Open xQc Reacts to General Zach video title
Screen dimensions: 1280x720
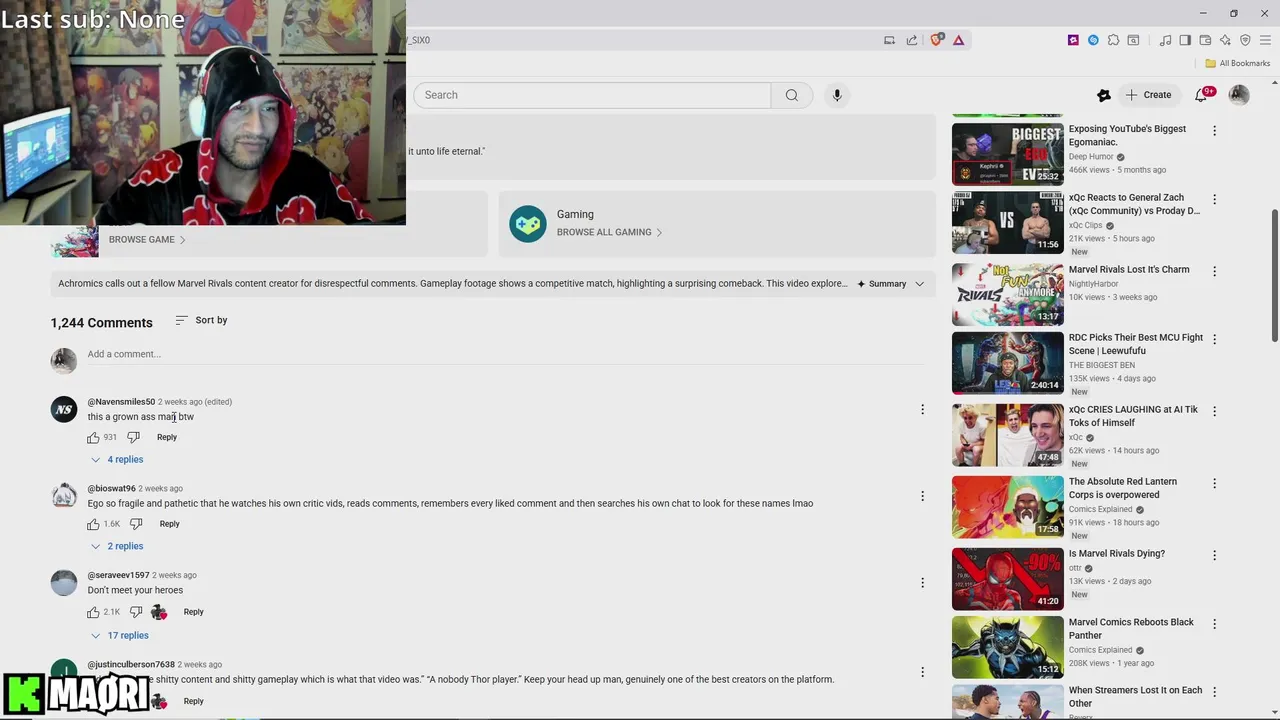[1134, 204]
